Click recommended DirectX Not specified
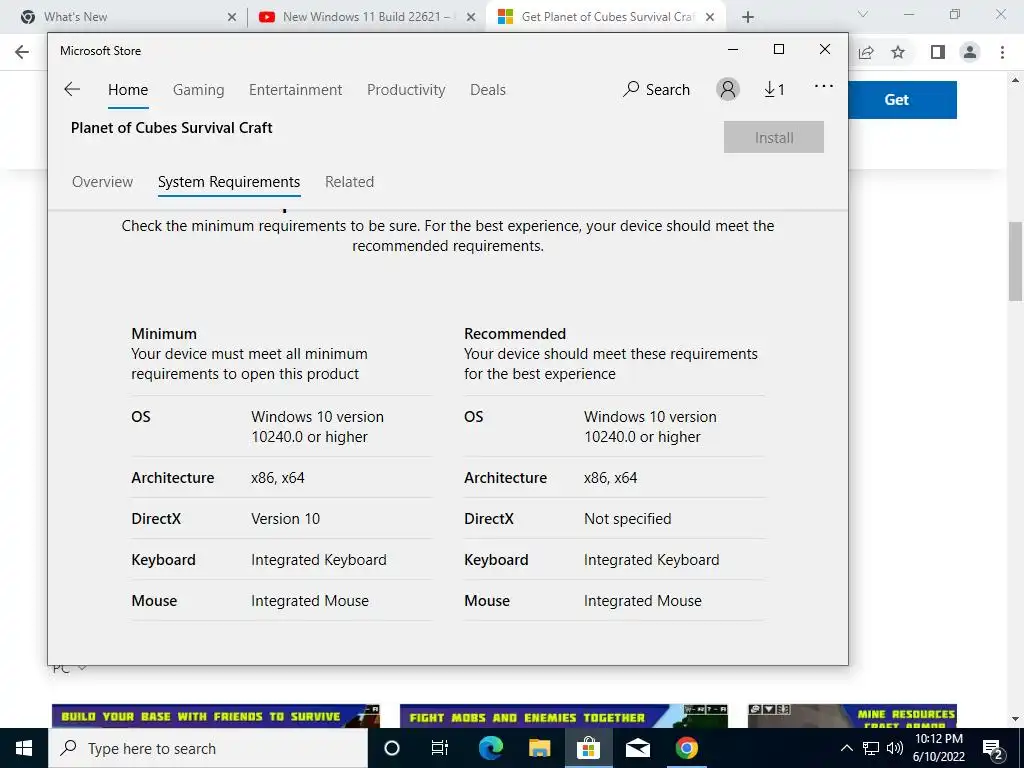 [628, 519]
